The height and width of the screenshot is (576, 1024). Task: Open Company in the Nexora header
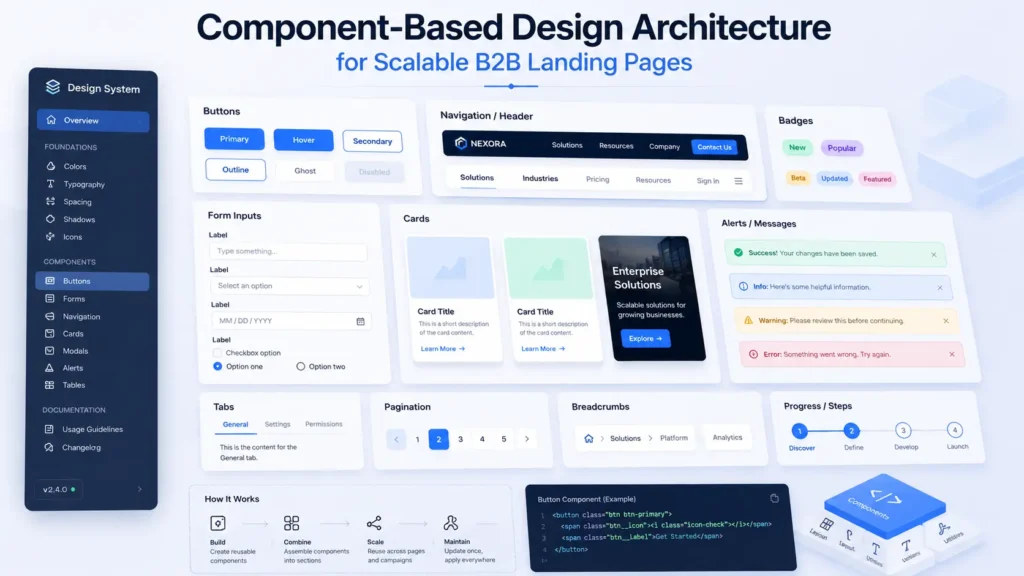[664, 146]
